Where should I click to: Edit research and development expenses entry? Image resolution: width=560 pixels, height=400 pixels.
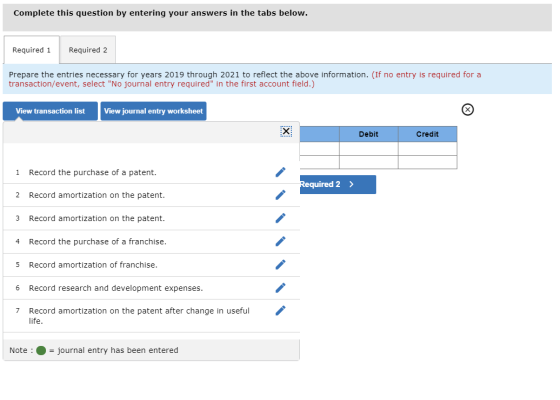[x=280, y=288]
